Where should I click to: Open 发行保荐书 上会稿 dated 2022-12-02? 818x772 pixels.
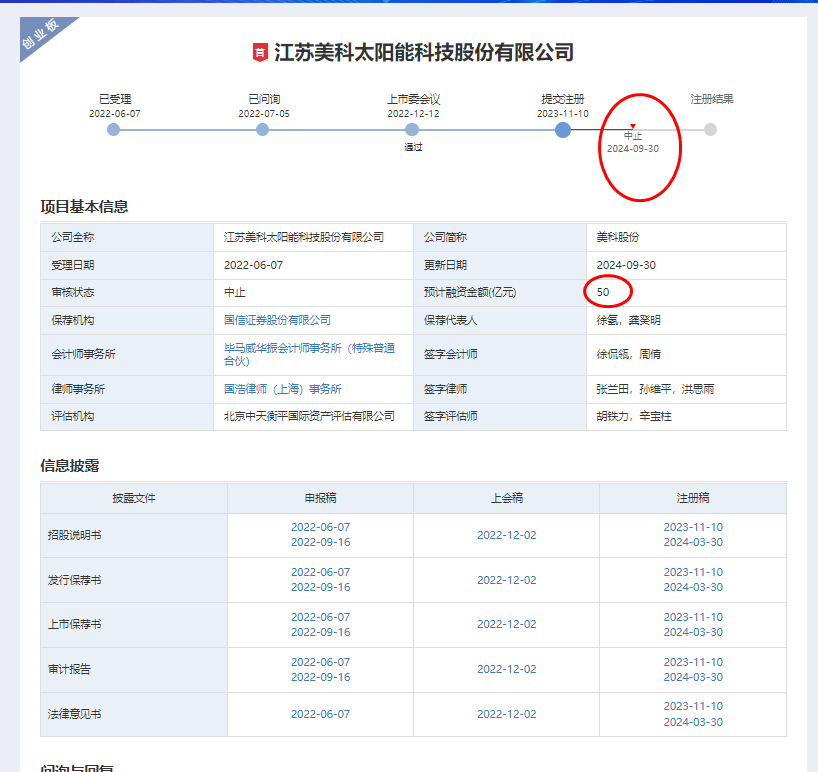[507, 580]
